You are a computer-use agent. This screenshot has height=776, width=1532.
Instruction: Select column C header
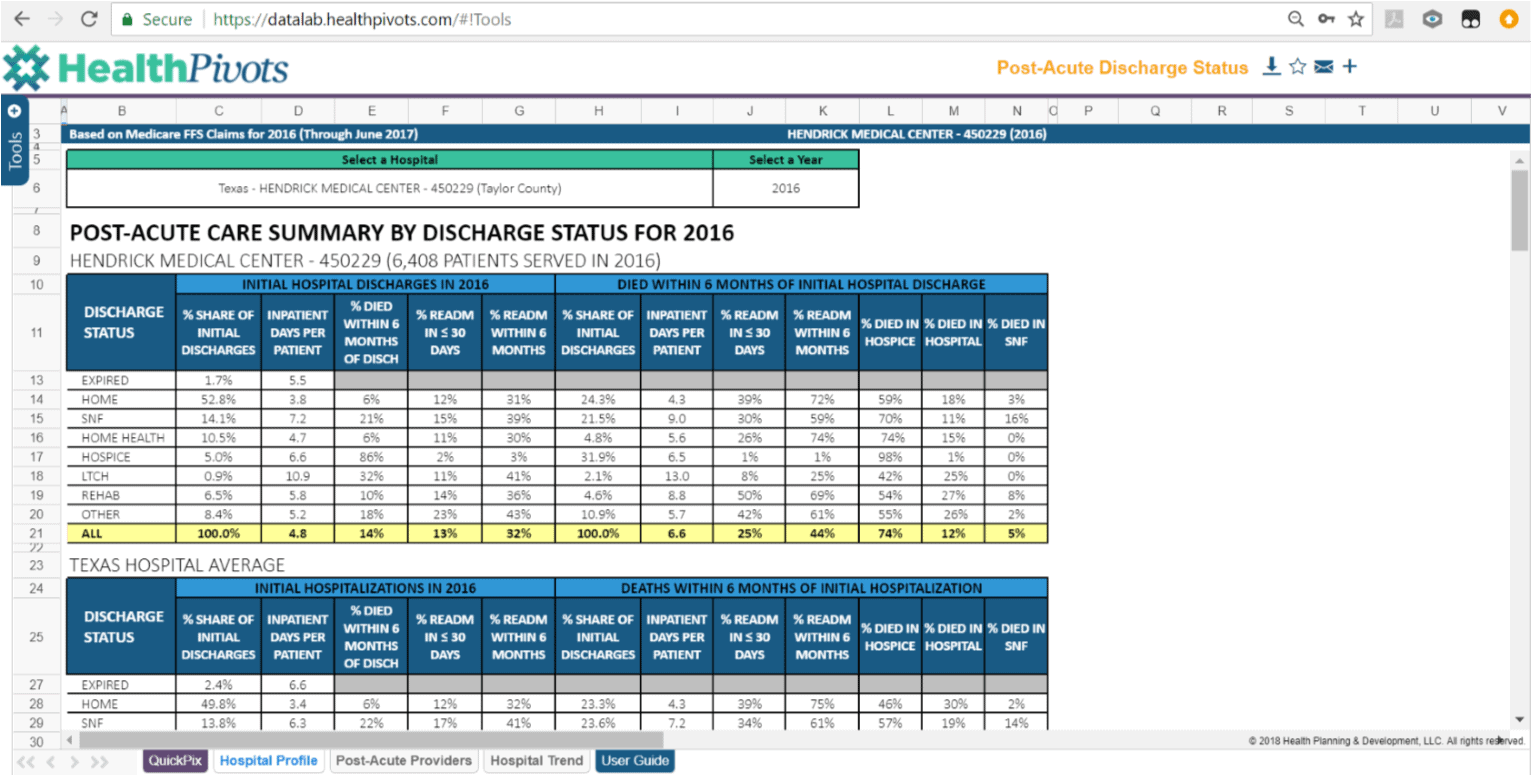219,111
